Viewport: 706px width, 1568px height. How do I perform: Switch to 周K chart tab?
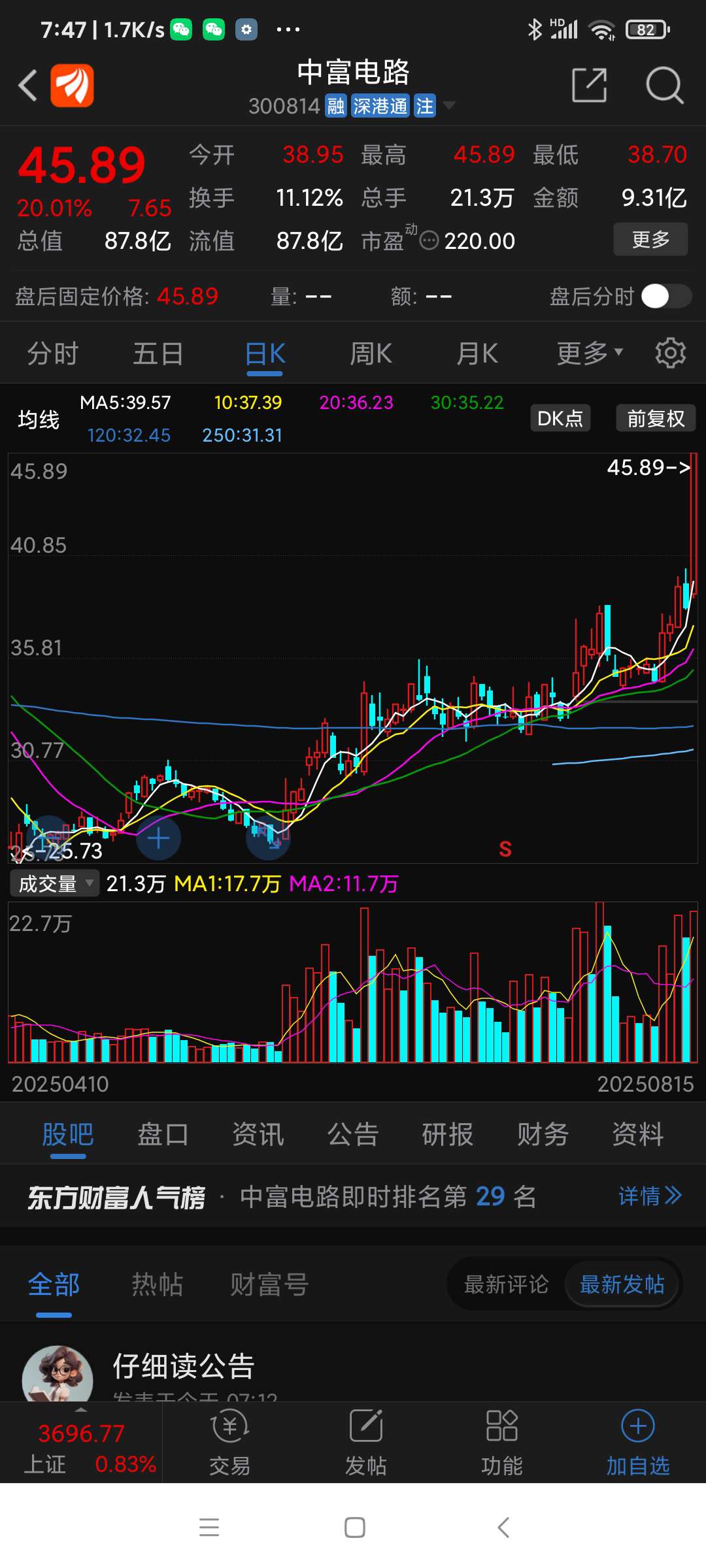click(x=371, y=353)
